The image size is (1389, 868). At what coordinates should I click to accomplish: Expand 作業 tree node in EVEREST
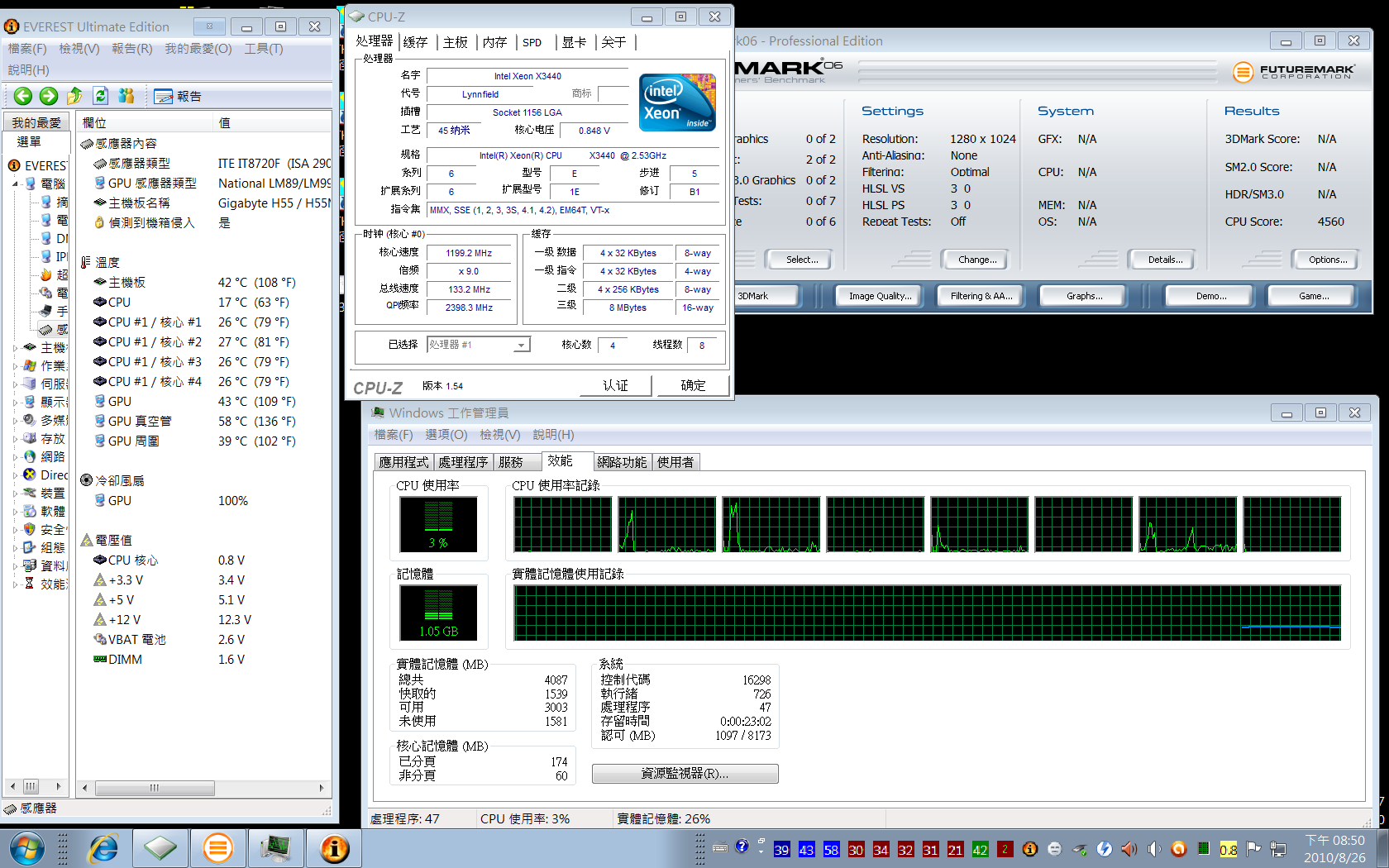coord(15,365)
